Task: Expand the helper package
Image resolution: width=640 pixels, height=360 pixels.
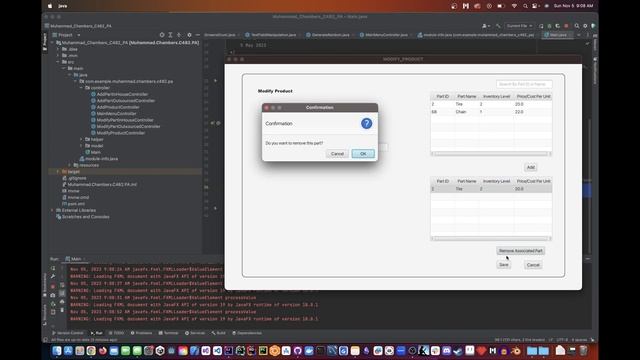Action: pos(81,140)
